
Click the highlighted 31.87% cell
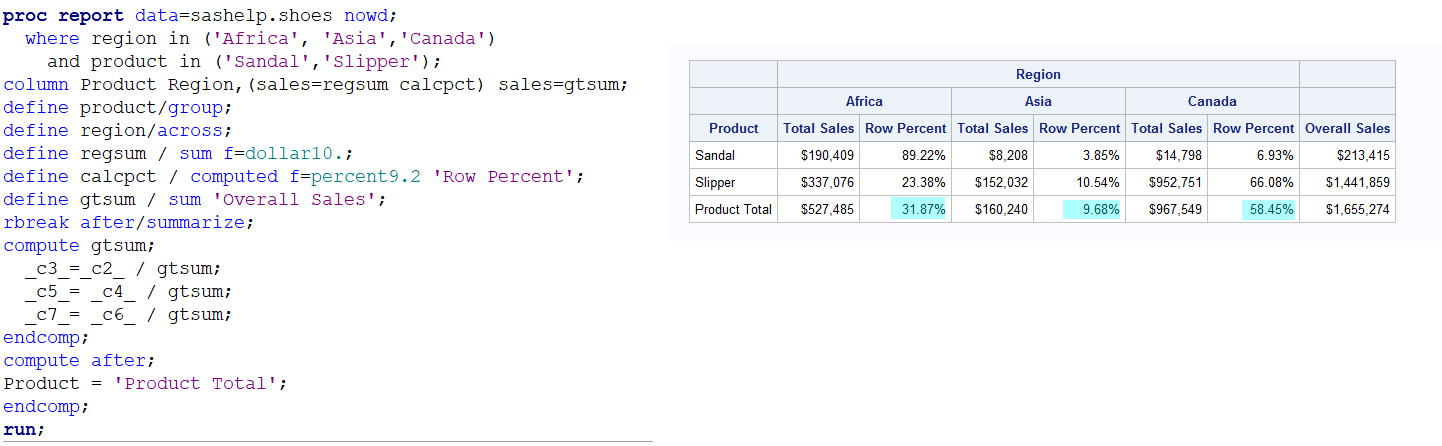point(919,210)
